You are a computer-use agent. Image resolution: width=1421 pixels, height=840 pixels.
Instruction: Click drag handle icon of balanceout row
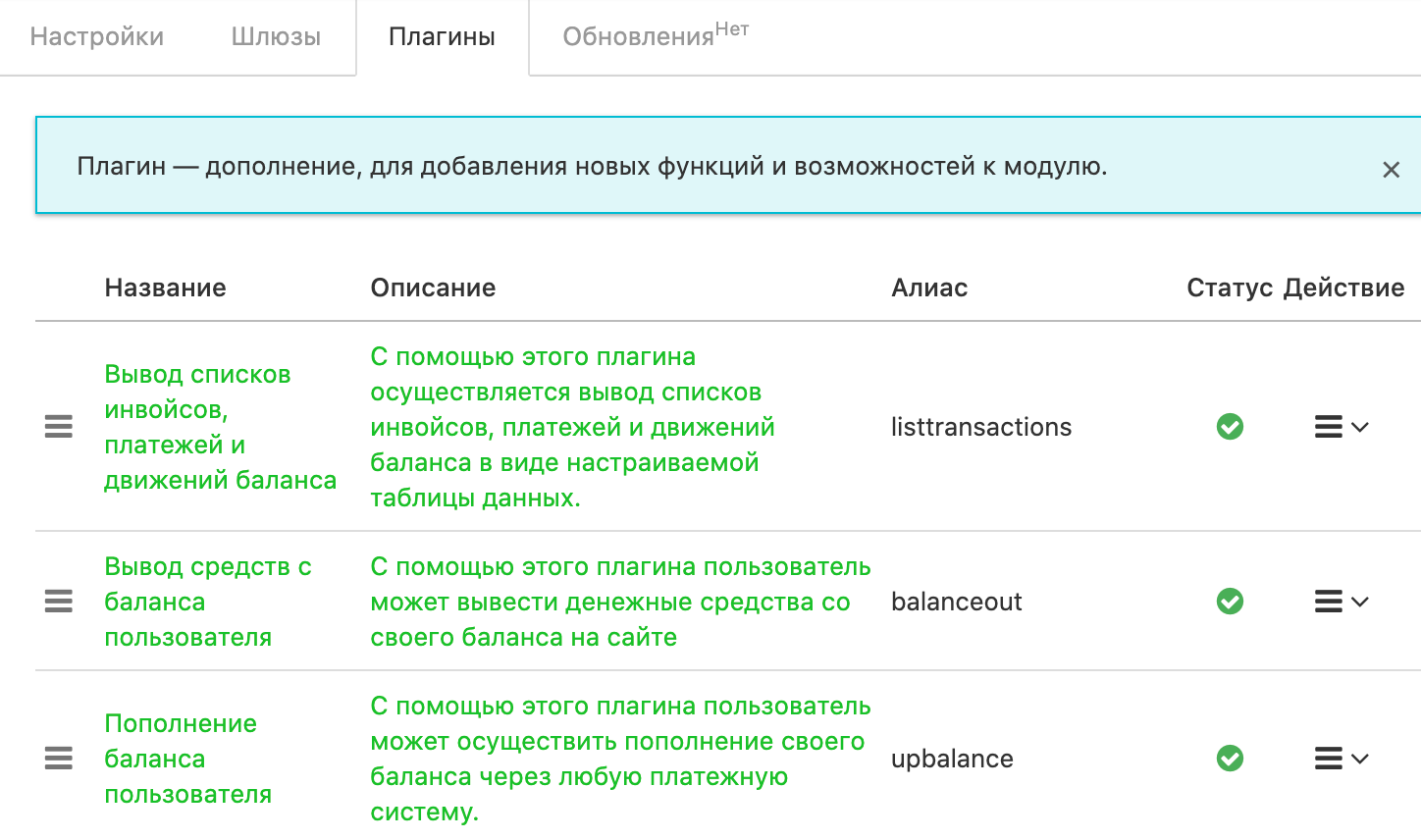coord(59,602)
